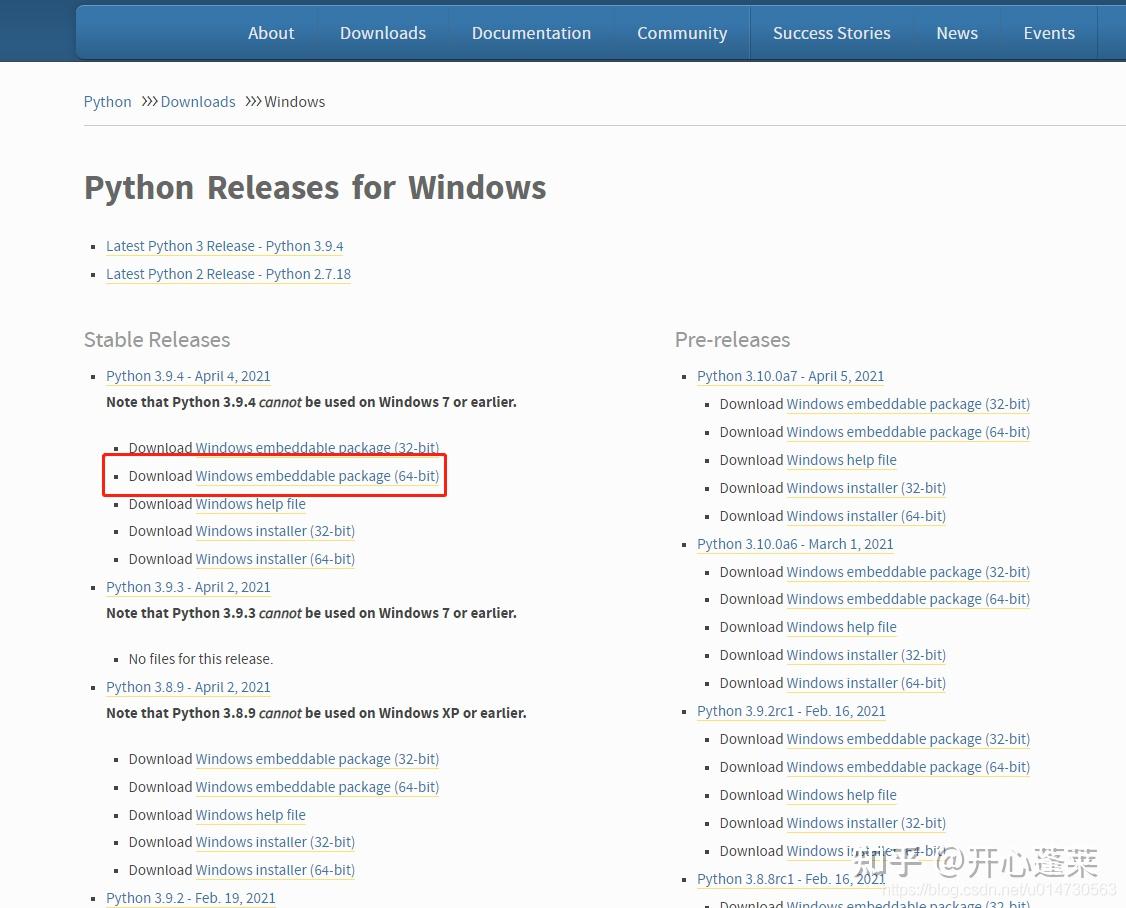Open the Python 3.10.0a7 pre-release page
This screenshot has width=1126, height=908.
pos(790,376)
